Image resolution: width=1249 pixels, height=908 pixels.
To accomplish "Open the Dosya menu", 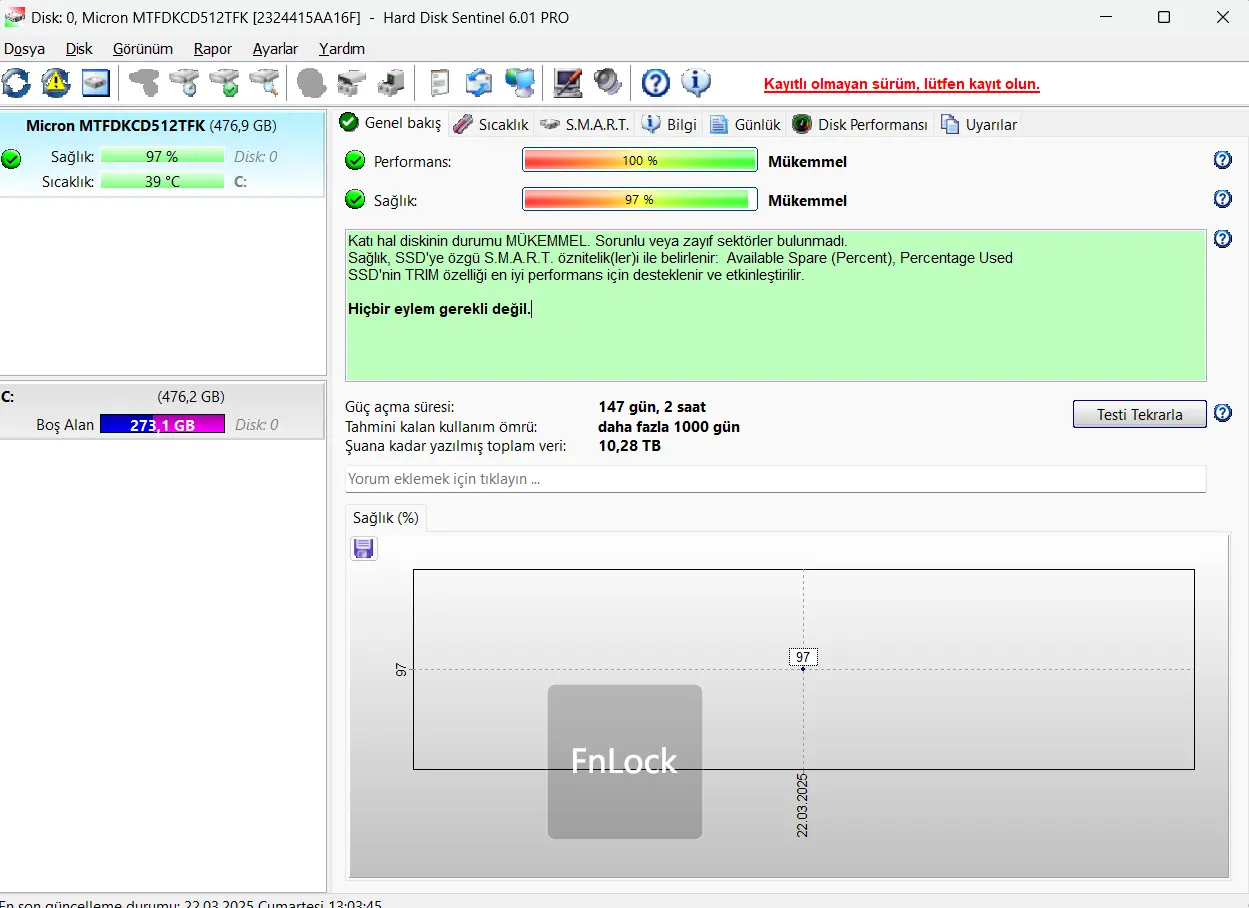I will tap(24, 48).
